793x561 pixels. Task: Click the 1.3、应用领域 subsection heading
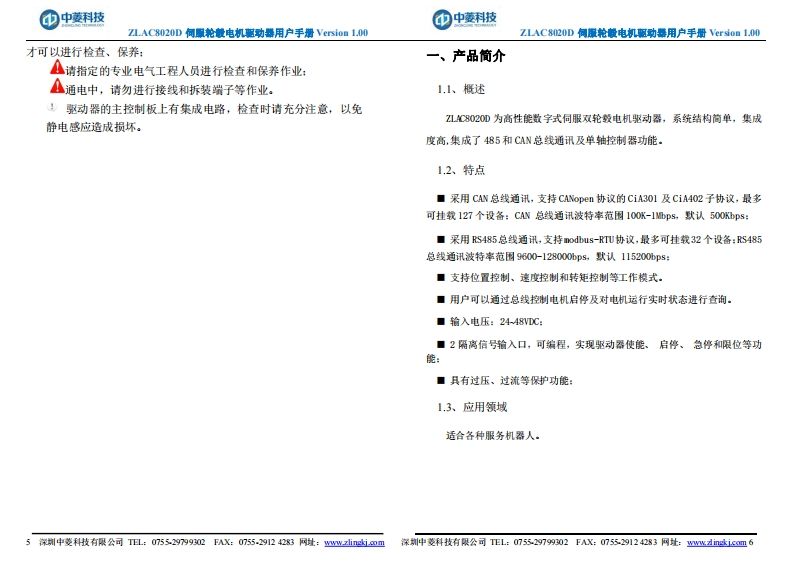472,407
